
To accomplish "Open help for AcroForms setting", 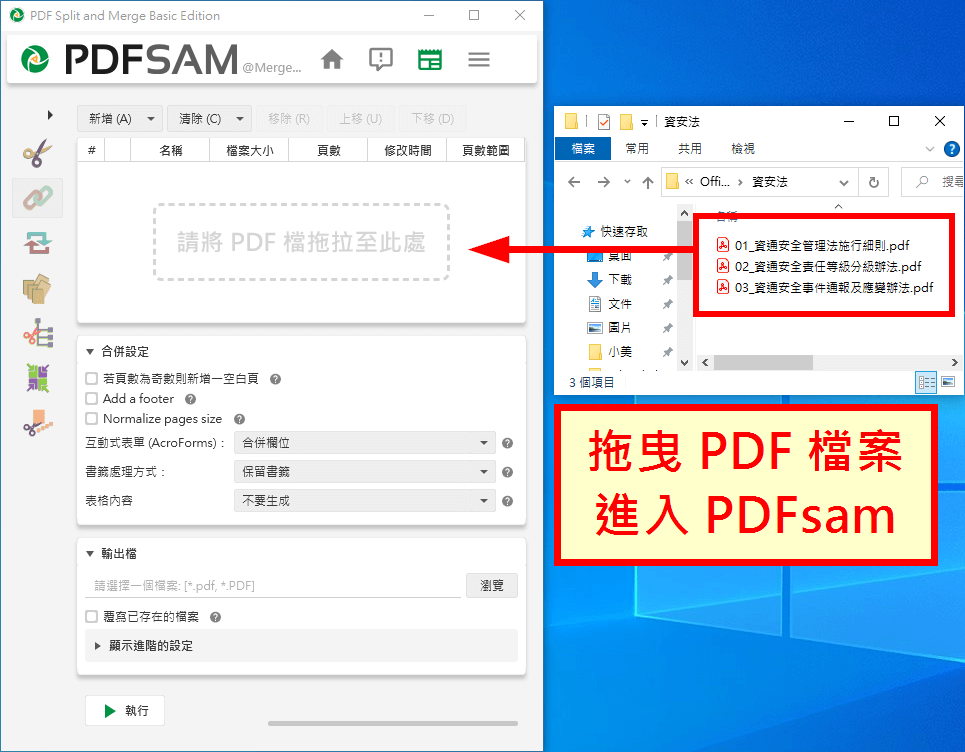I will tap(507, 443).
